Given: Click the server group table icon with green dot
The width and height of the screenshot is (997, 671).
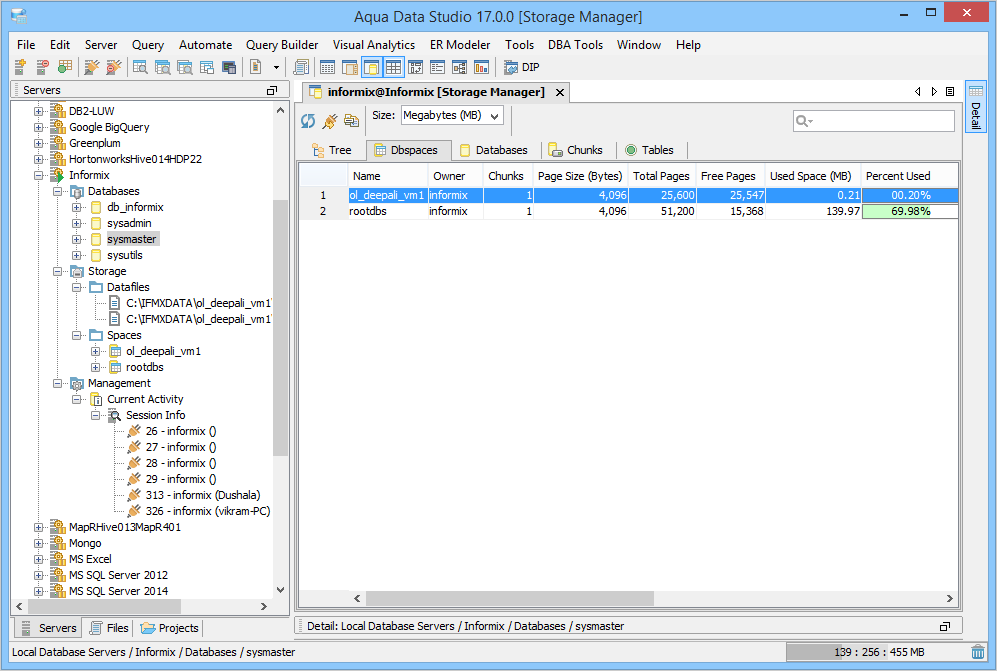Looking at the screenshot, I should tap(64, 67).
